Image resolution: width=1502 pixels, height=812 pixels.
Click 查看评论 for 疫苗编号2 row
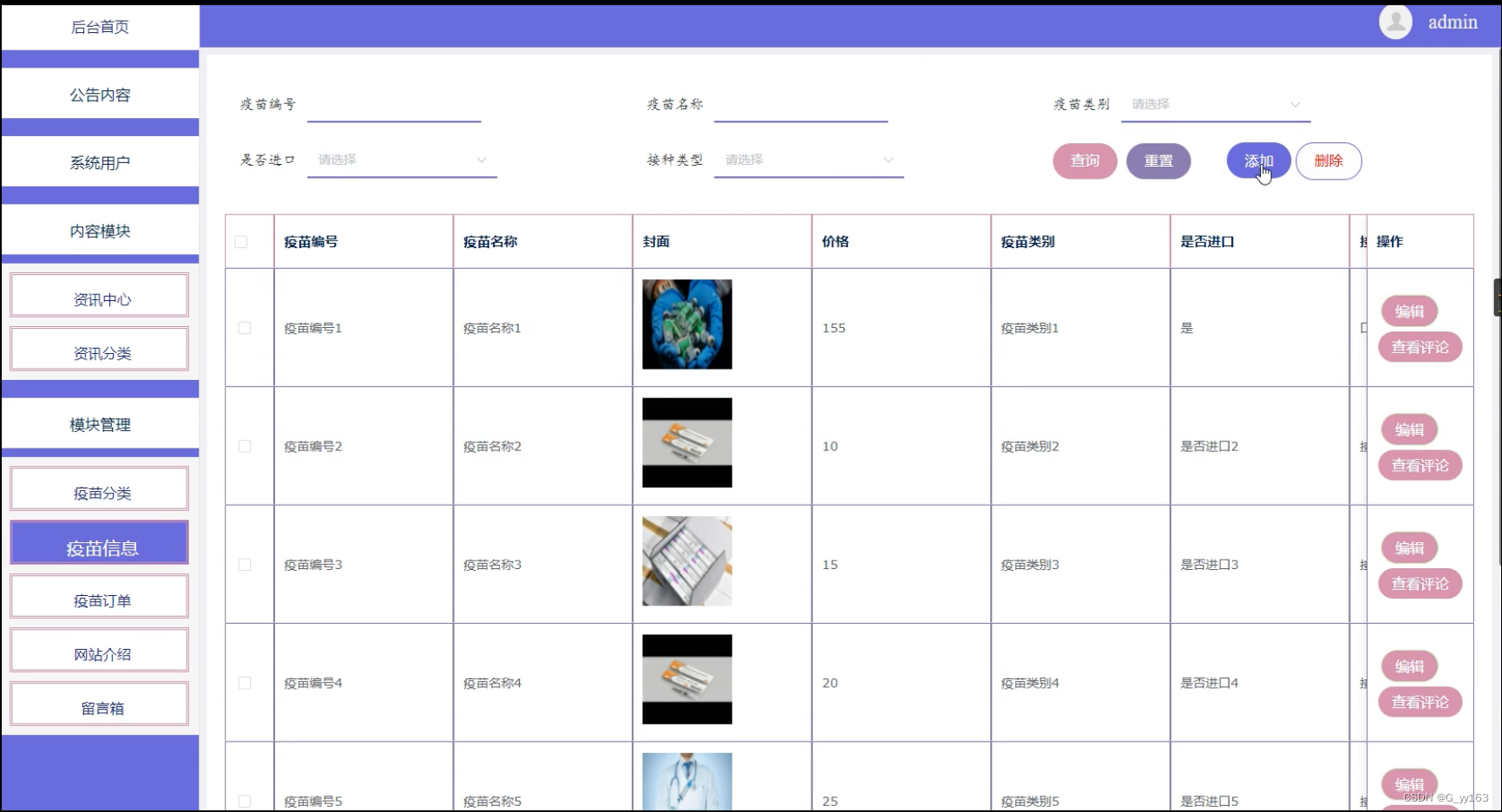(x=1420, y=466)
